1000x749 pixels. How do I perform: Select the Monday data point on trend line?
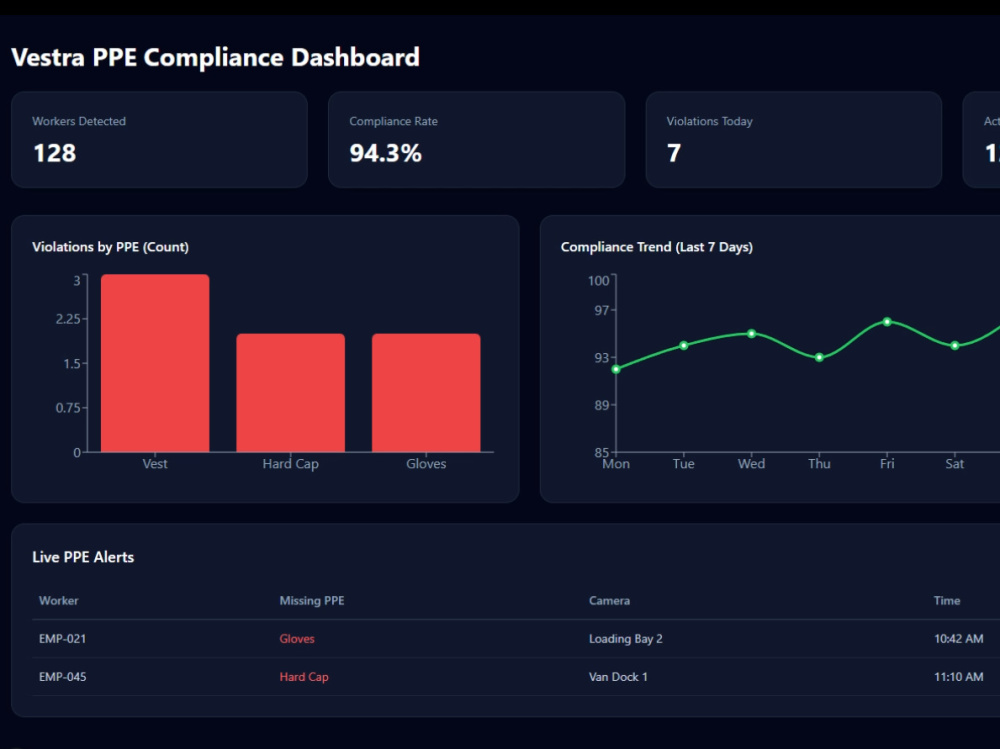coord(616,369)
